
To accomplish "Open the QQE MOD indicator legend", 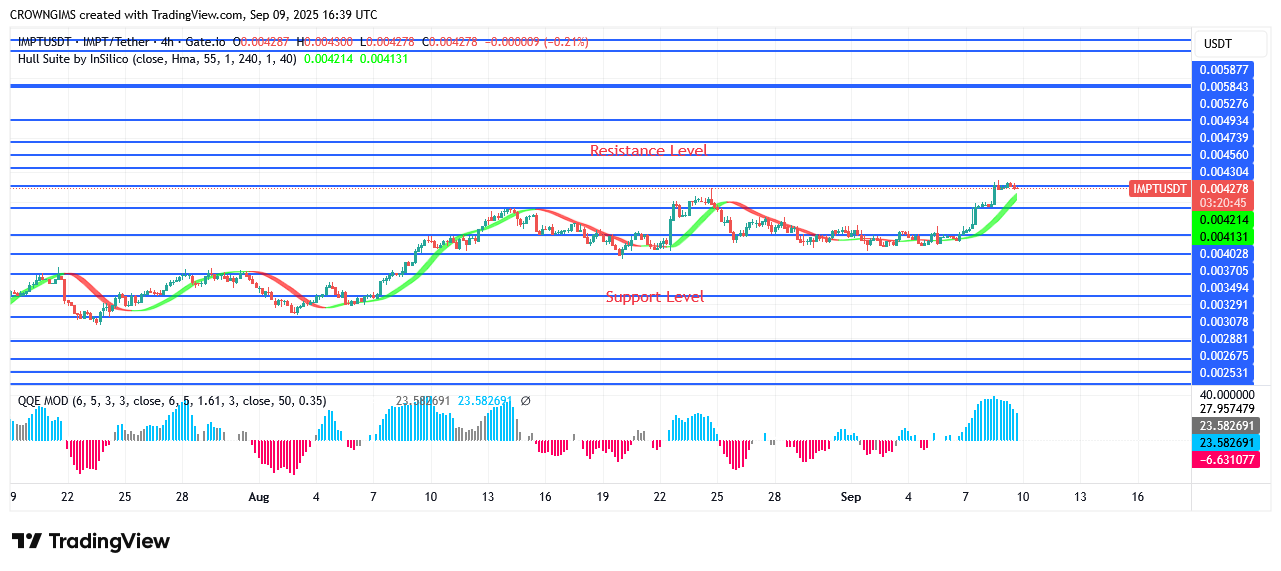I will pos(172,401).
